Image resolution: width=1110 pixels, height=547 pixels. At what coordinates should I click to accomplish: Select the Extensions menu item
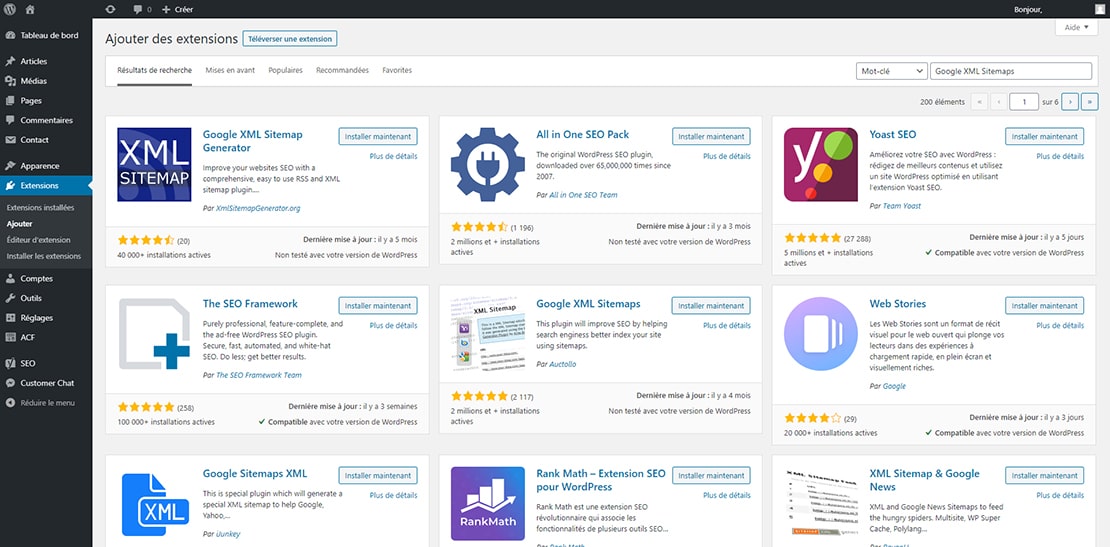tap(46, 185)
